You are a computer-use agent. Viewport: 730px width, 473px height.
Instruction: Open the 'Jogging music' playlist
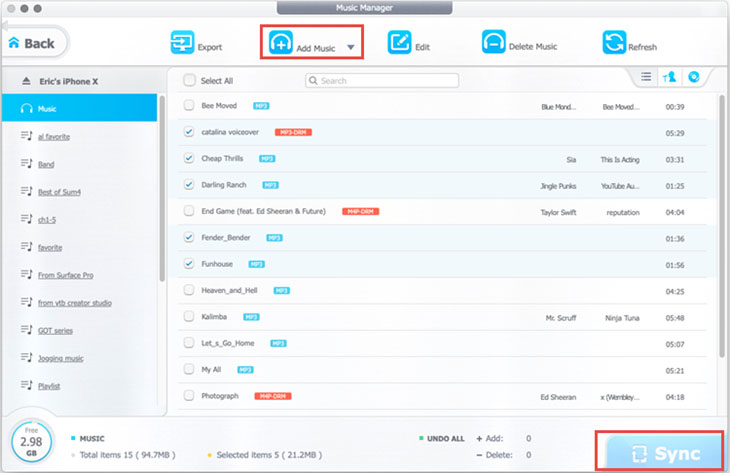(x=61, y=358)
